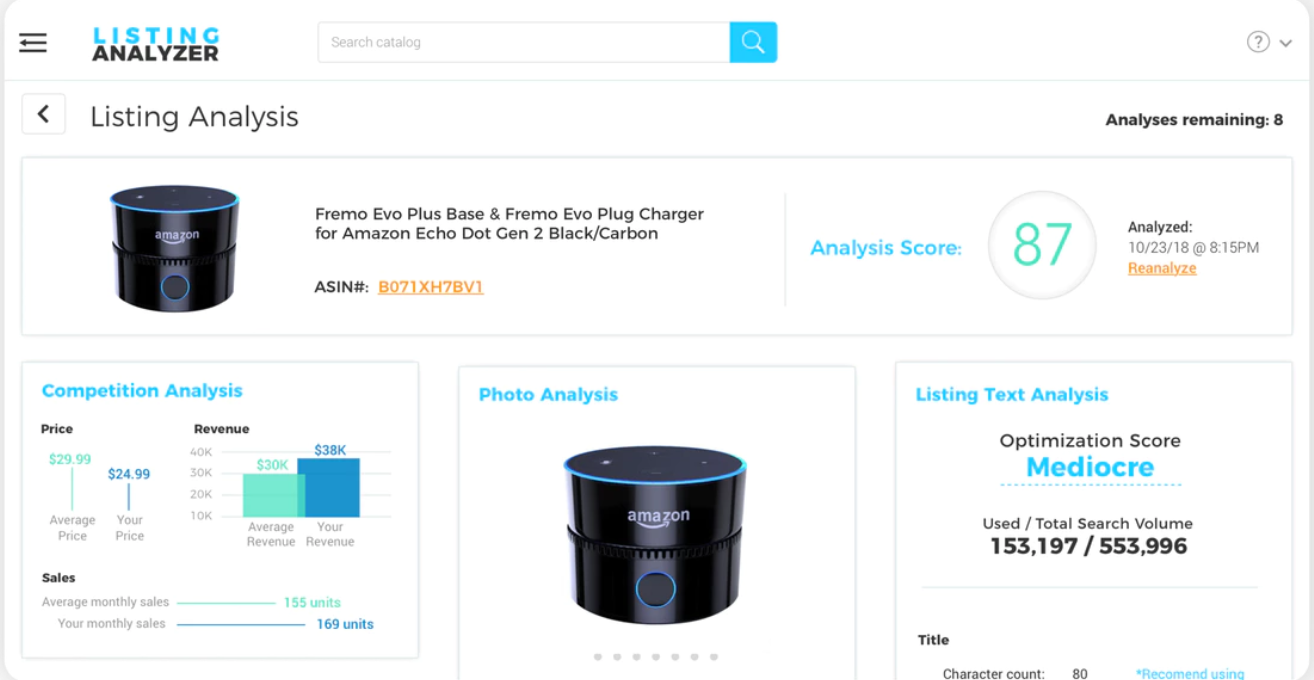Expand the help dropdown chevron

coord(1286,43)
